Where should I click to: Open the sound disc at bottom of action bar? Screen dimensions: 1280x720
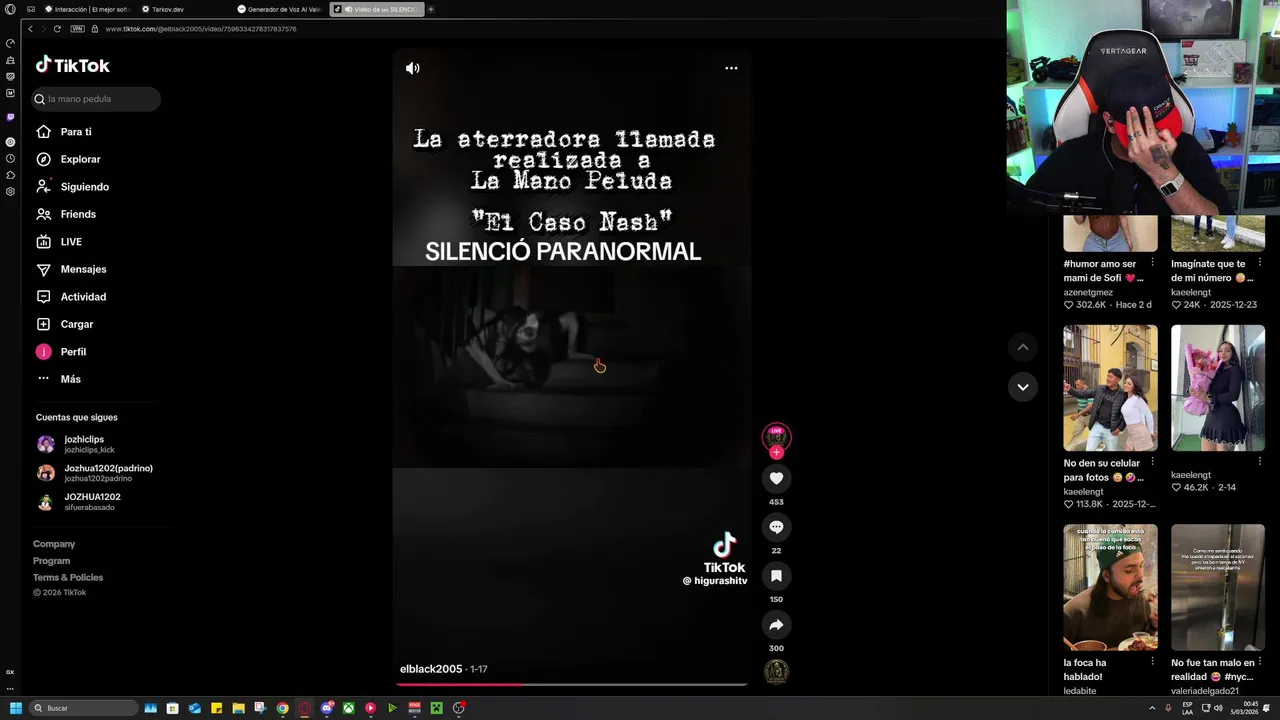776,672
